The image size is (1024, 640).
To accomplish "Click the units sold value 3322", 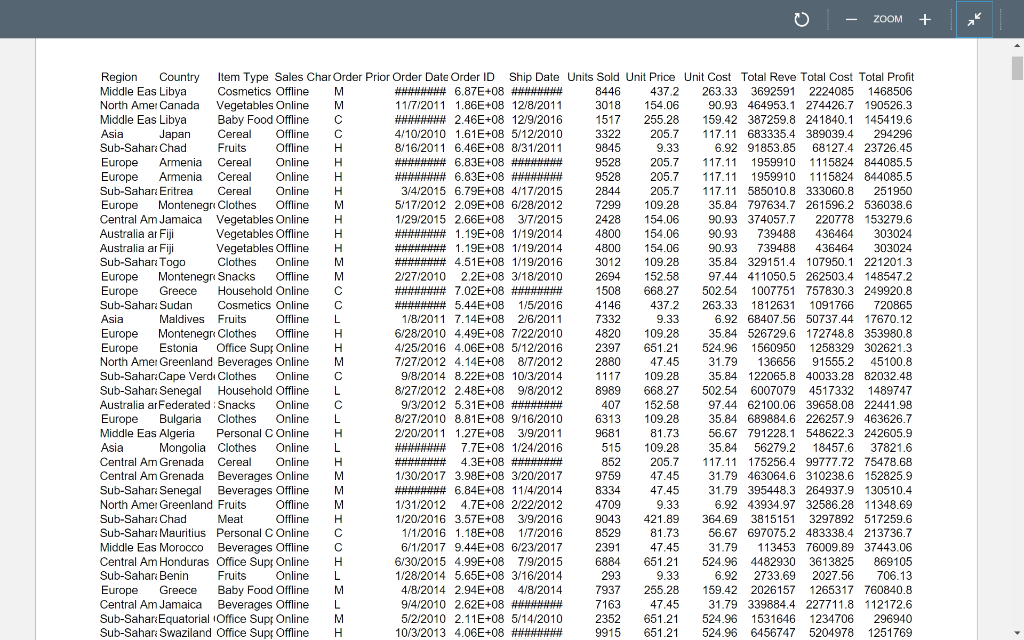I will 607,134.
